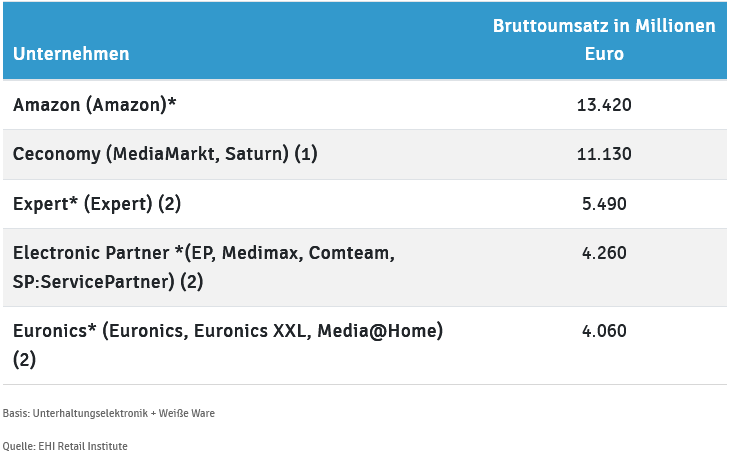Screen dimensions: 733x472
Task: Click footnote marker (2) below Euronics
Action: pos(24,359)
